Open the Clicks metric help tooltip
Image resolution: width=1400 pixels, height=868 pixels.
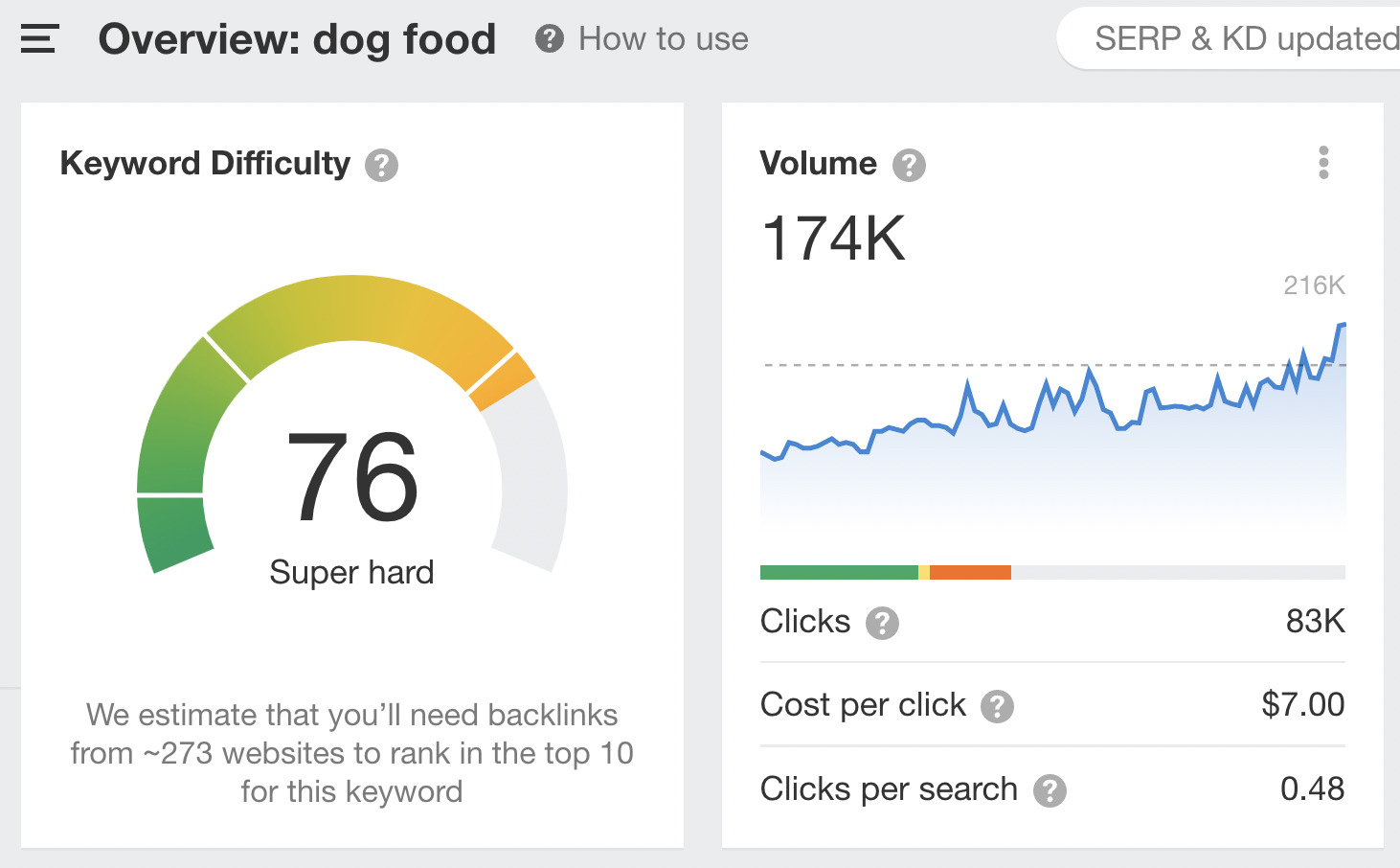point(883,624)
